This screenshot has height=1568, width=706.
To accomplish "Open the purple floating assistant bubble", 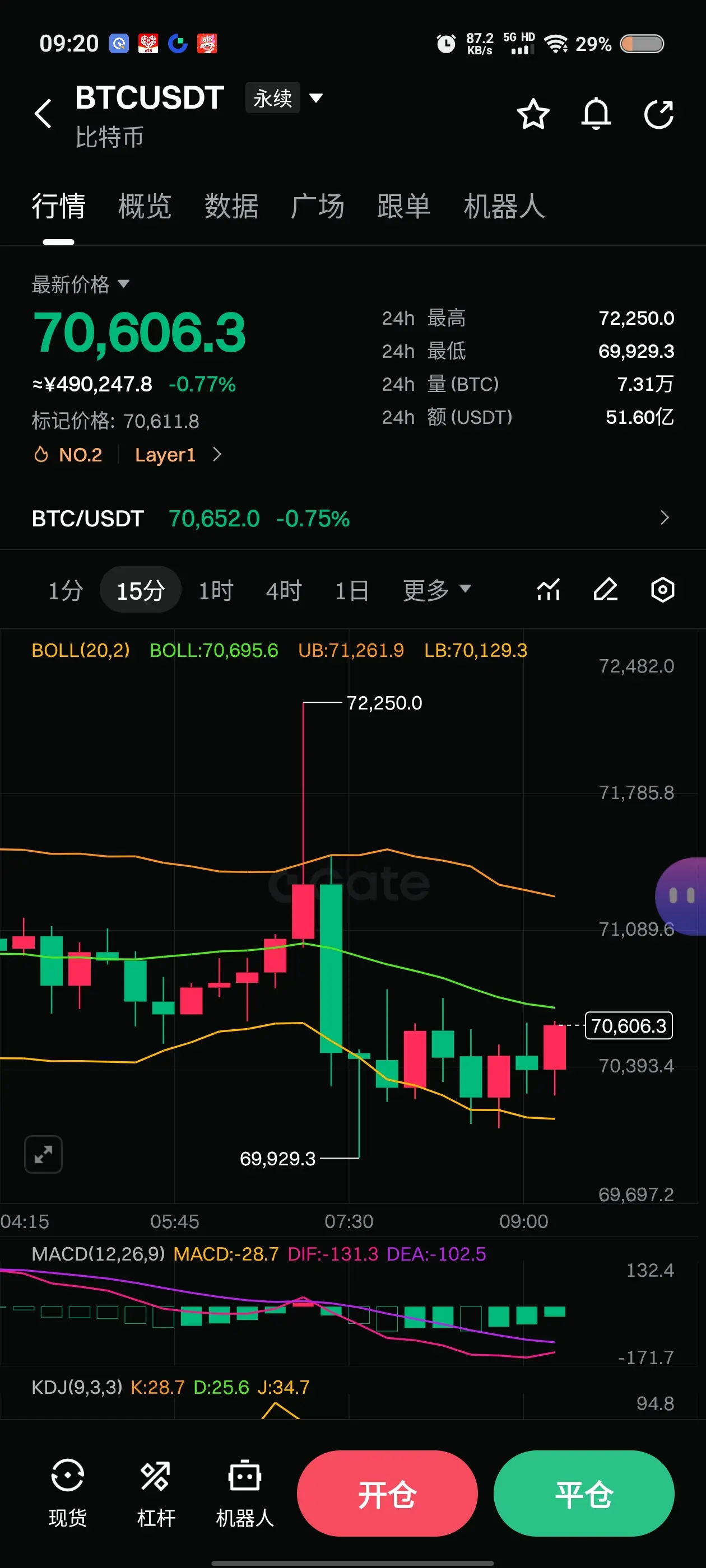I will pyautogui.click(x=681, y=896).
